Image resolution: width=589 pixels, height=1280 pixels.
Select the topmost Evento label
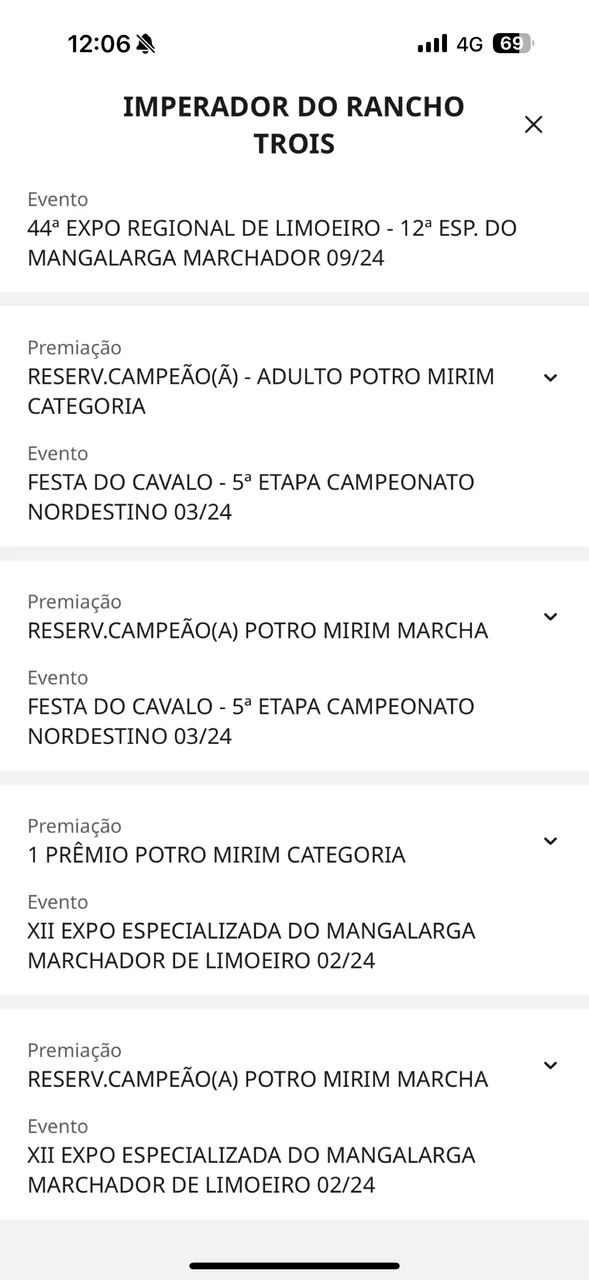pos(57,199)
